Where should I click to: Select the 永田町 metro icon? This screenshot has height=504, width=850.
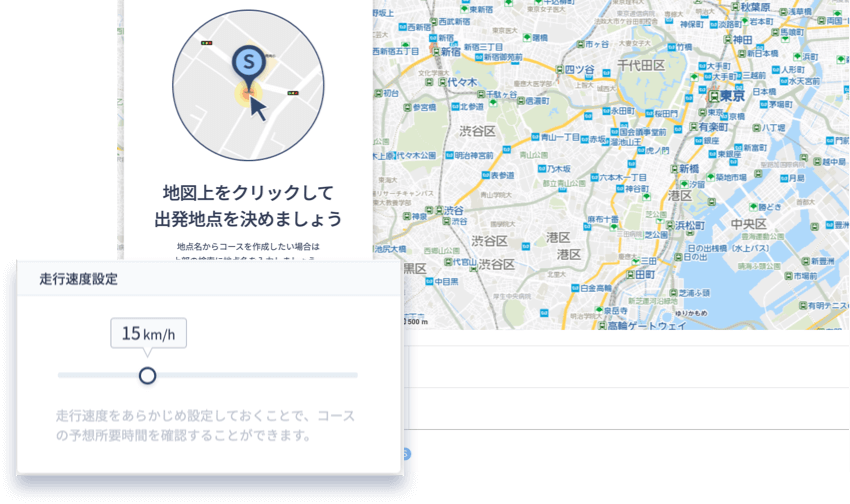tap(607, 111)
